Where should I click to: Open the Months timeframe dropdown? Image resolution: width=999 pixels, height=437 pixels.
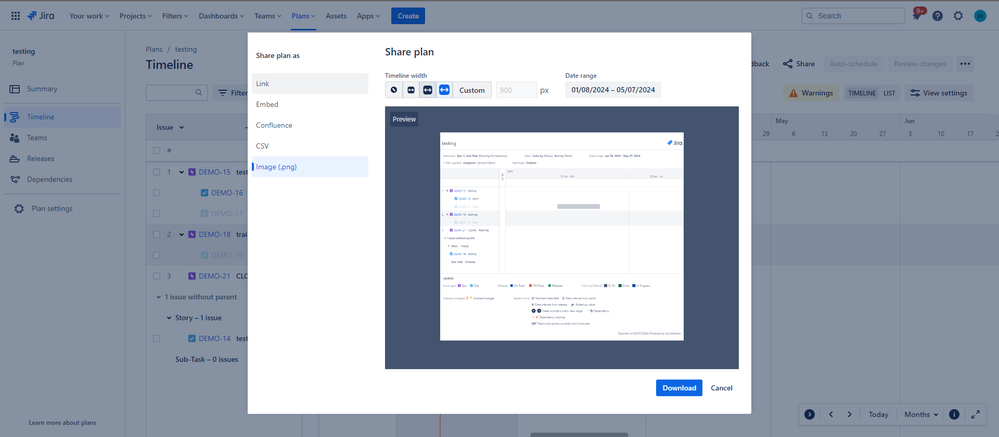tap(921, 414)
